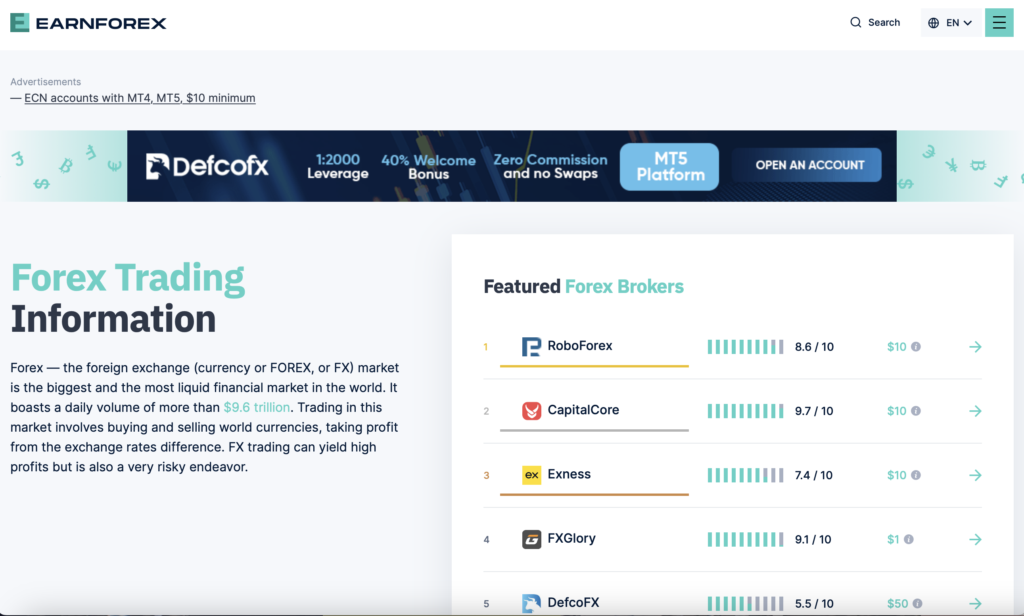Click the arrow in the FXGlory row

pyautogui.click(x=976, y=540)
